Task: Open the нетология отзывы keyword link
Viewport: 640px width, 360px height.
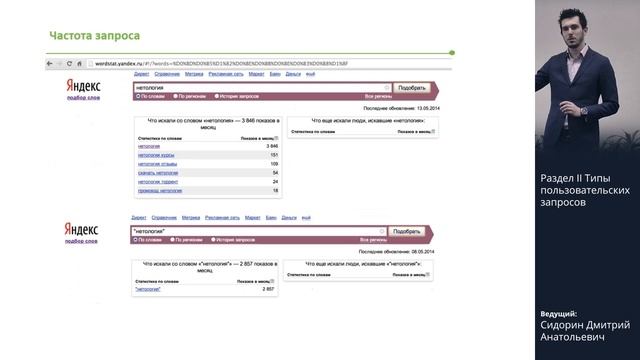Action: pos(158,164)
